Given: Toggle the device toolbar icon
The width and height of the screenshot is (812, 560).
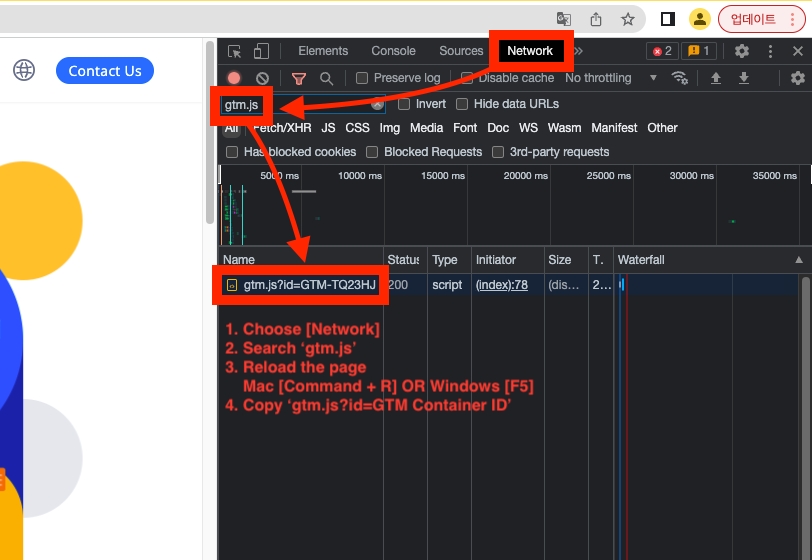Looking at the screenshot, I should click(x=261, y=51).
